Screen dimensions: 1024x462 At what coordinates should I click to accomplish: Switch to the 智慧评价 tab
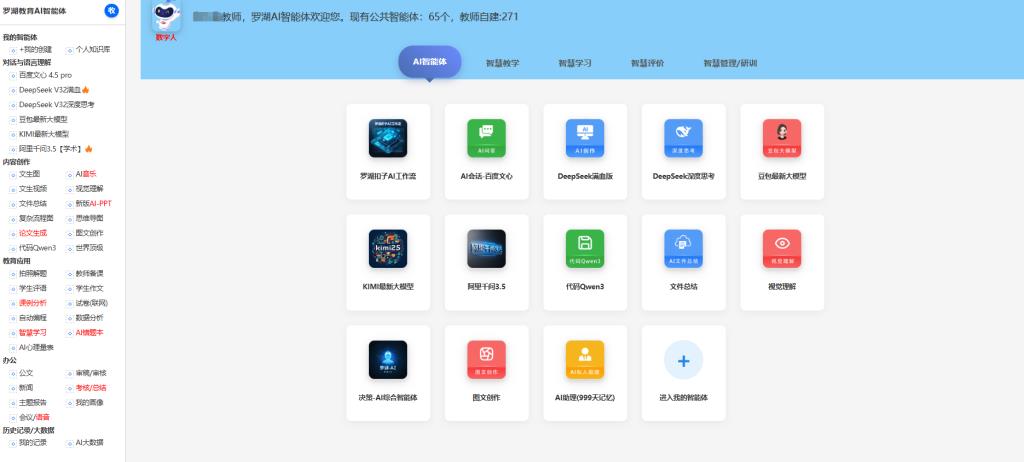647,63
